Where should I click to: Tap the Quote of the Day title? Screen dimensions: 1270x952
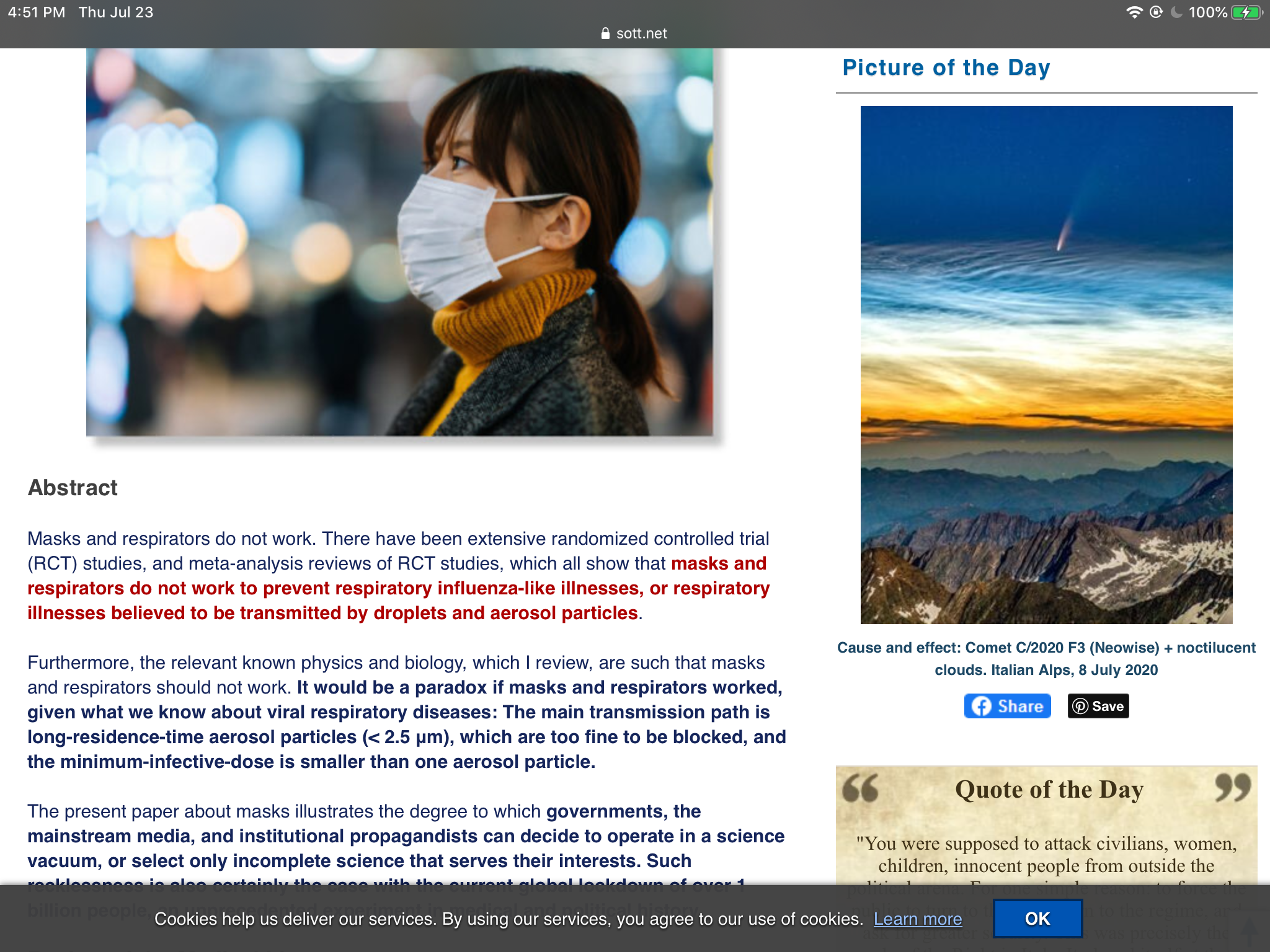(1049, 790)
